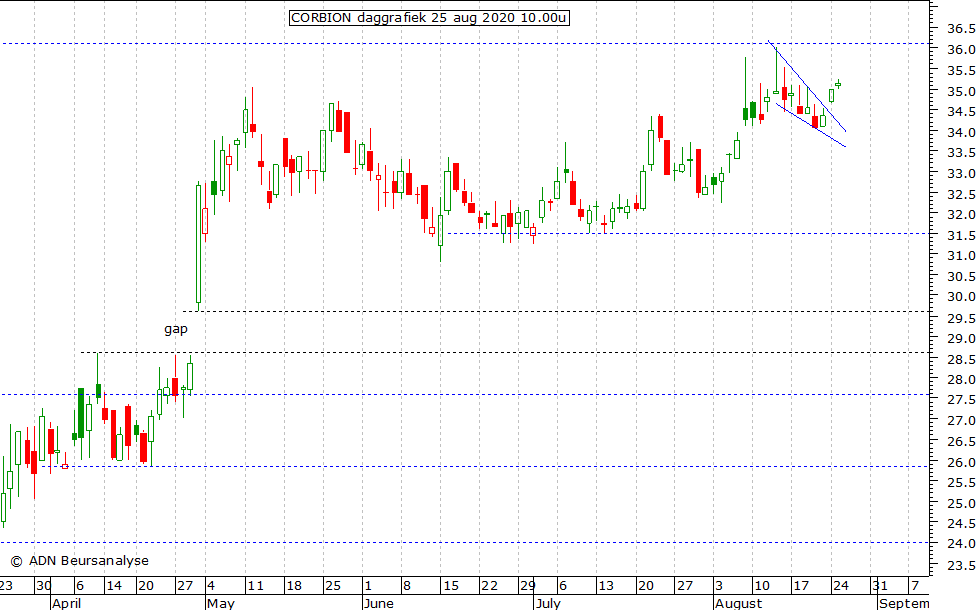Select the 30.0 price axis label

pos(961,297)
